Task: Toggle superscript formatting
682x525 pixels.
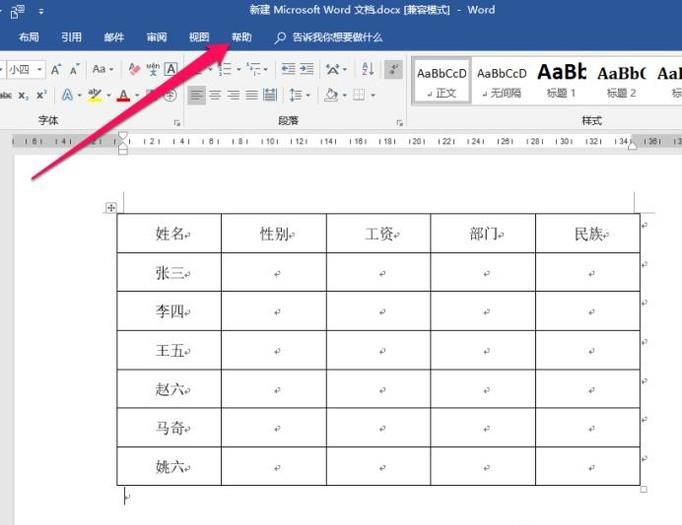Action: tap(41, 95)
